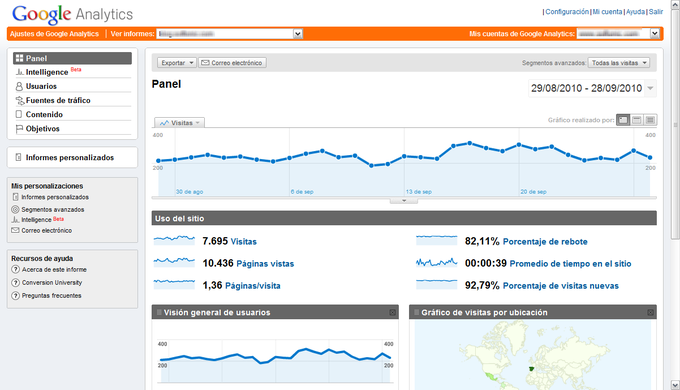
Task: Click Salir to sign out
Action: (x=656, y=12)
